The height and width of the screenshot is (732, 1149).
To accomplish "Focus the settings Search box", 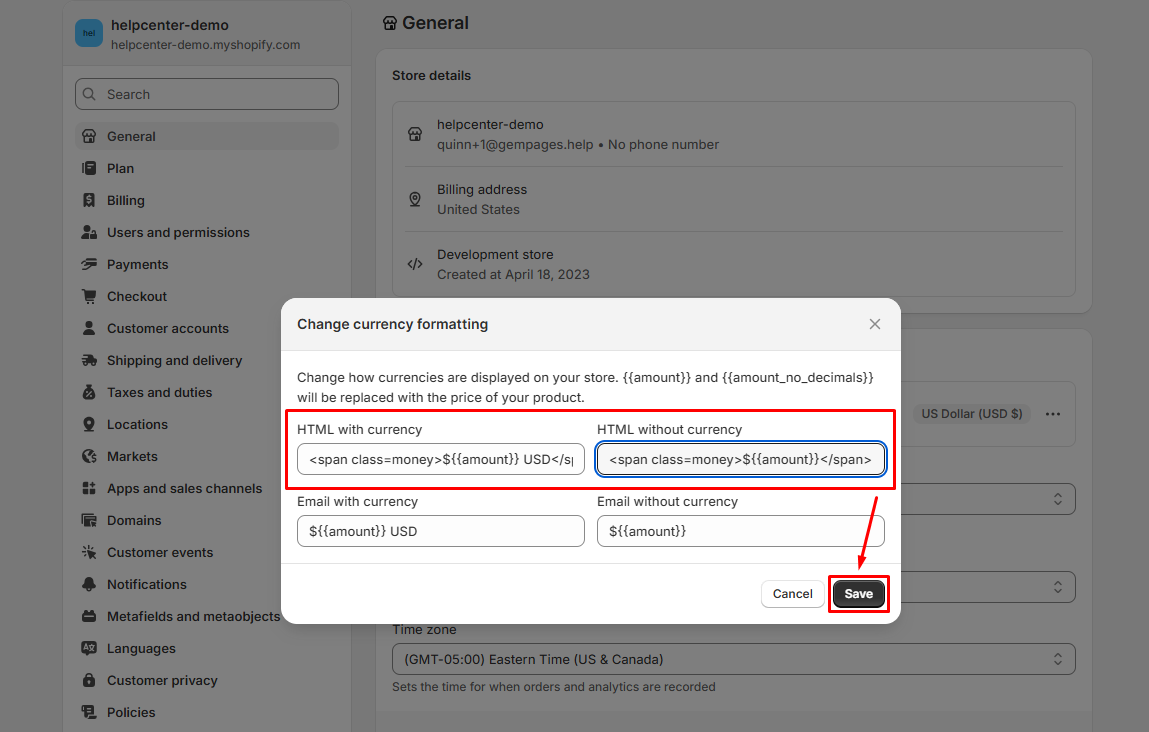I will 207,94.
